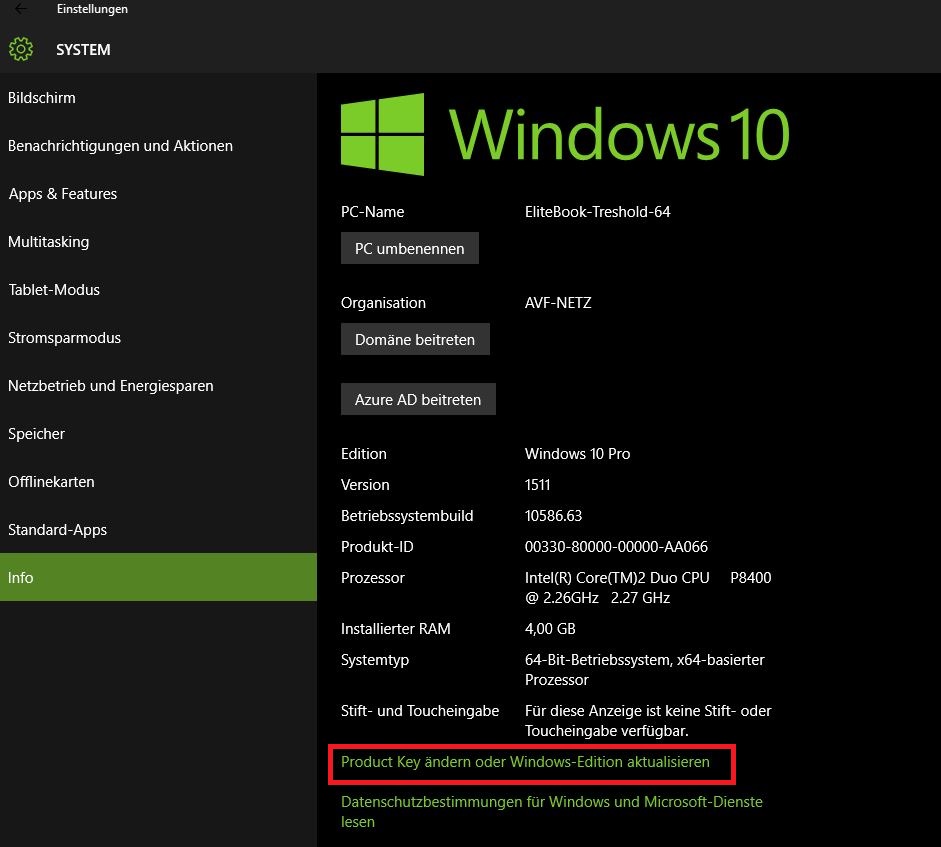Click the back arrow next to Einstellungen

(20, 8)
